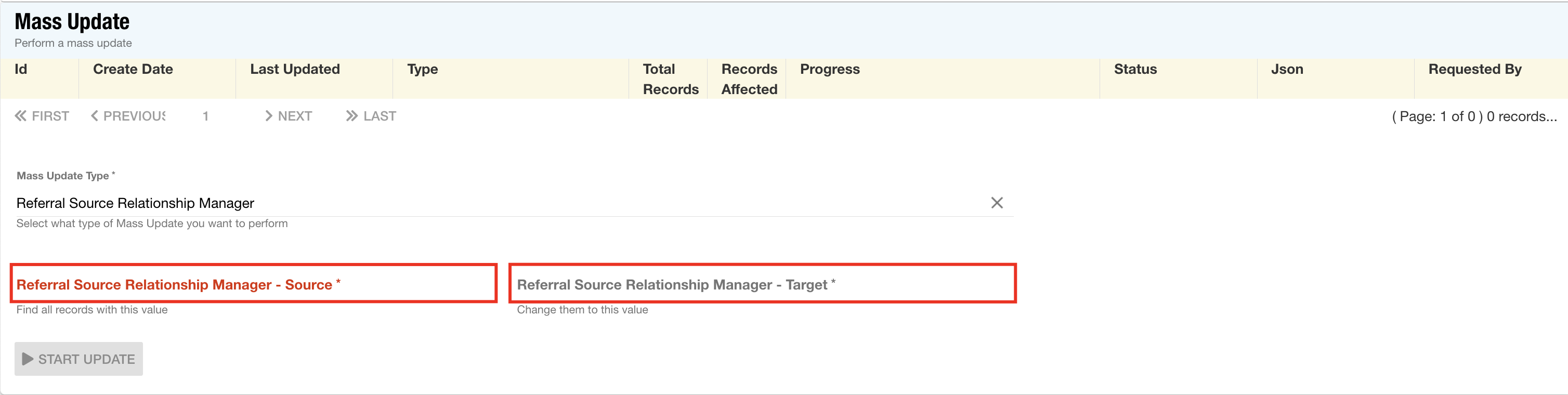
Task: Jump to LAST page of results
Action: (x=371, y=116)
